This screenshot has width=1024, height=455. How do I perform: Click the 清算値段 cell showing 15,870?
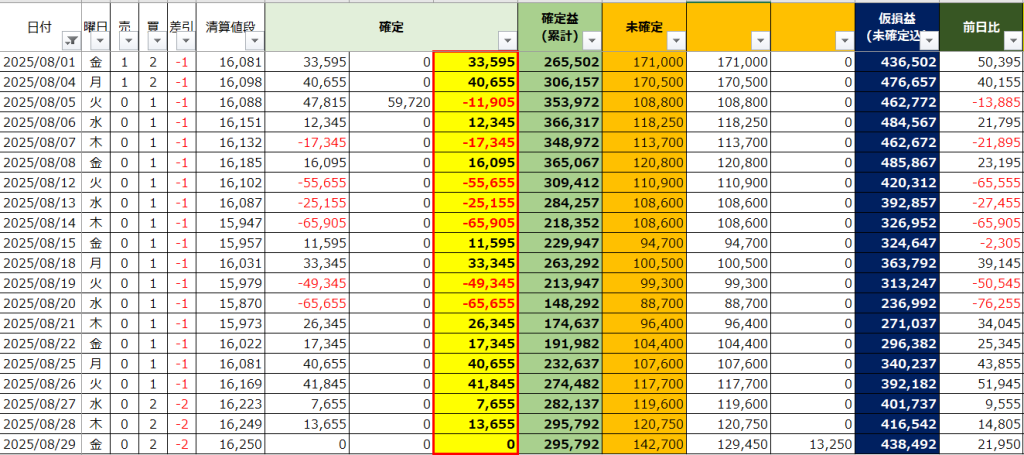tap(231, 303)
